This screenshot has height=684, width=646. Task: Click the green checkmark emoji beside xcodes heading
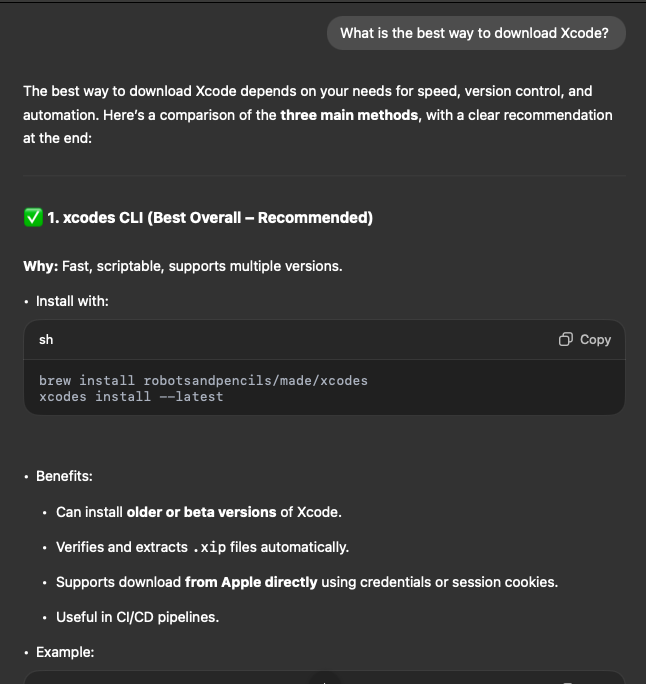click(x=33, y=217)
